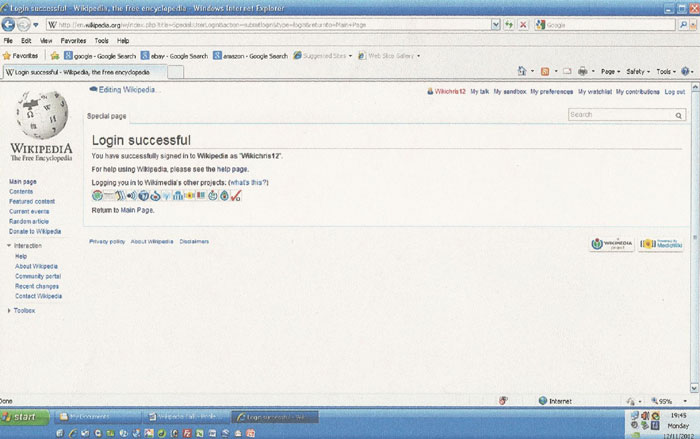Expand the Toolbox sidebar section
Screen dimensions: 700x439
pyautogui.click(x=9, y=311)
